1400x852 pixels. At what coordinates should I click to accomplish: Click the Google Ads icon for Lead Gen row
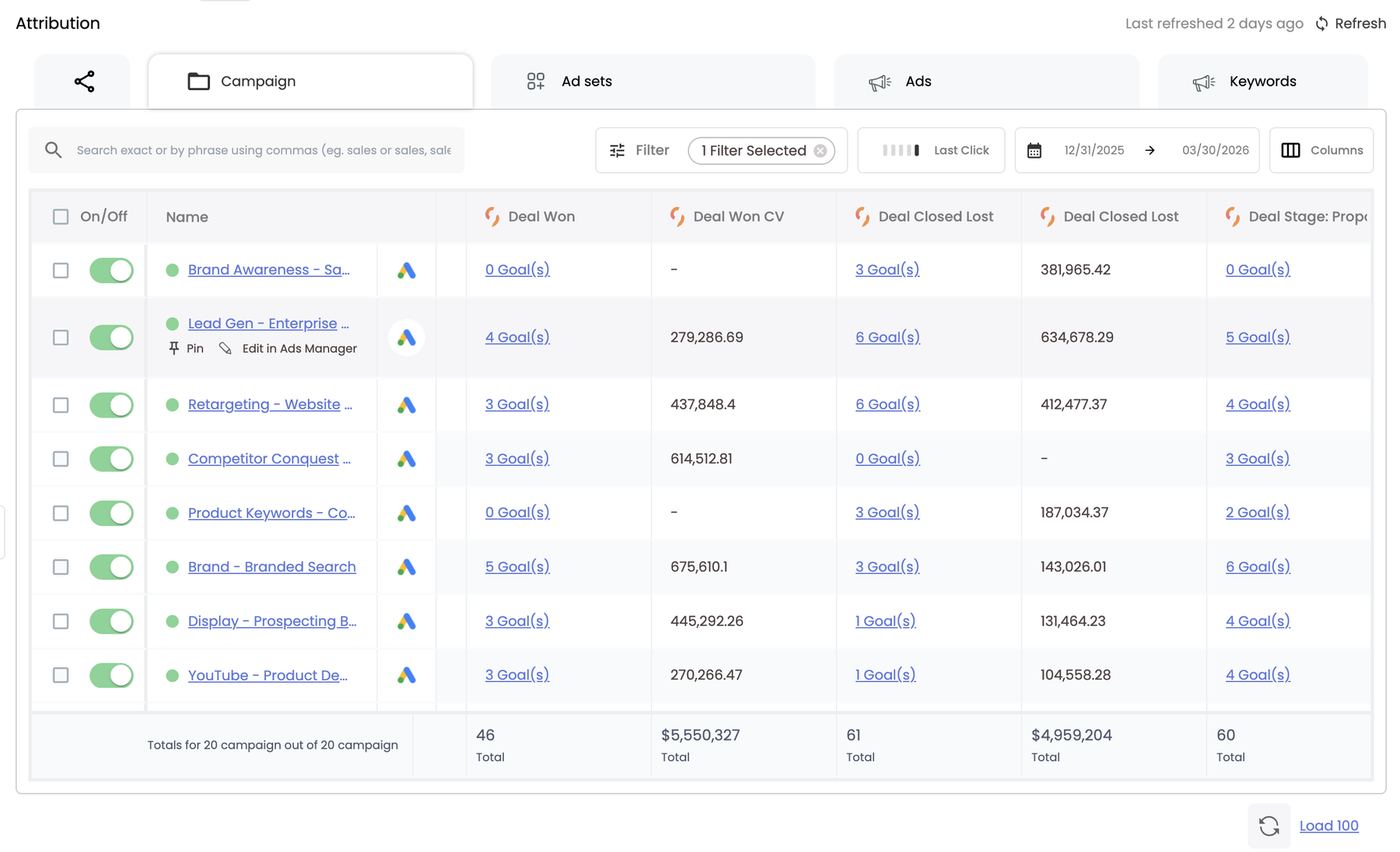[x=406, y=338]
